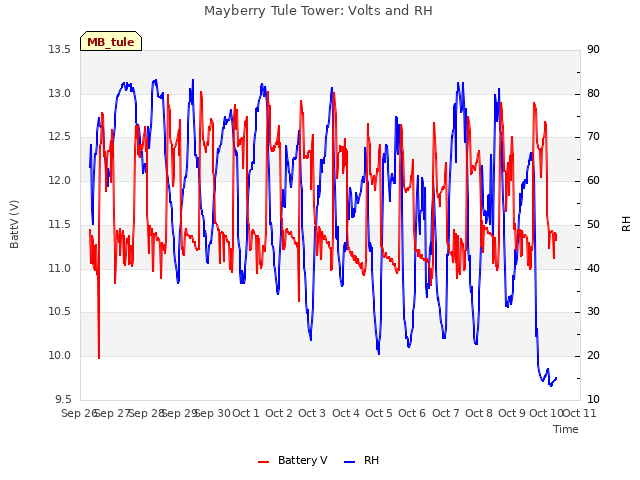The width and height of the screenshot is (640, 480).
Task: Click the 13.0 left axis tick
Action: [x=60, y=93]
